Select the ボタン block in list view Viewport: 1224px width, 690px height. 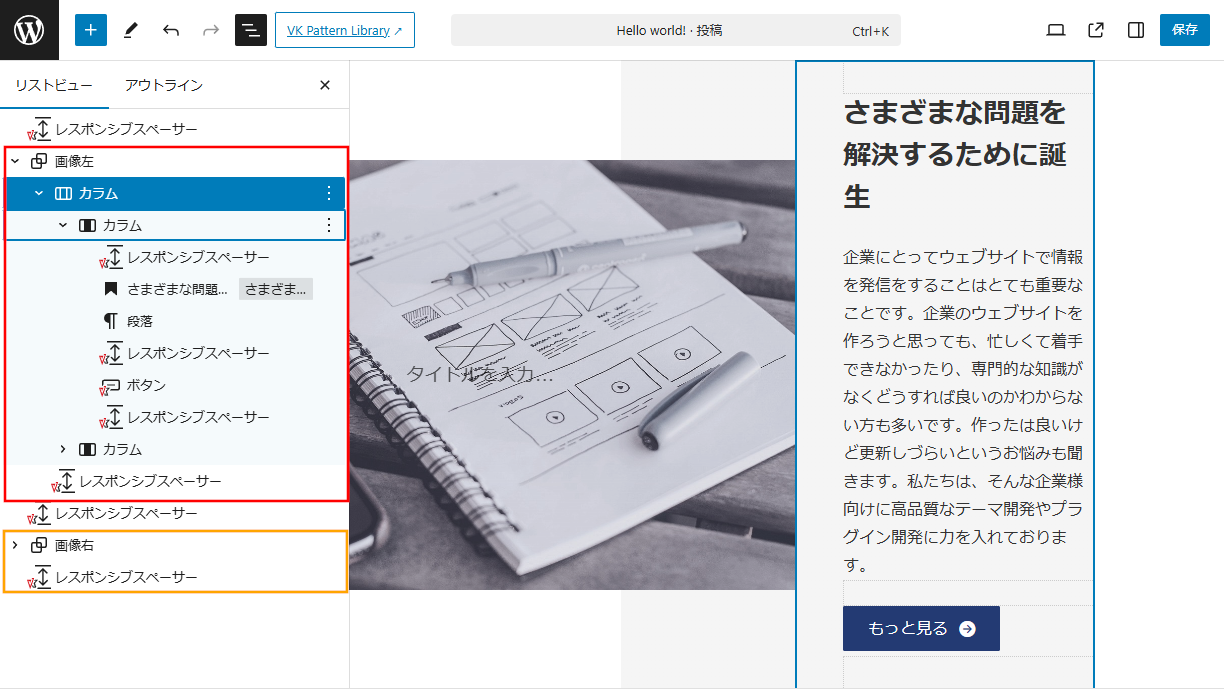pos(146,385)
